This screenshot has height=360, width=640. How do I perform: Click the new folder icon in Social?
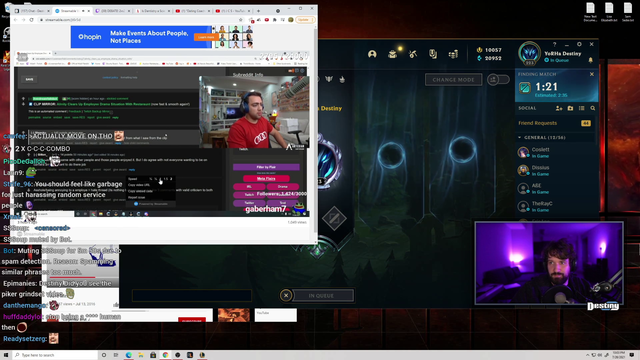[570, 108]
